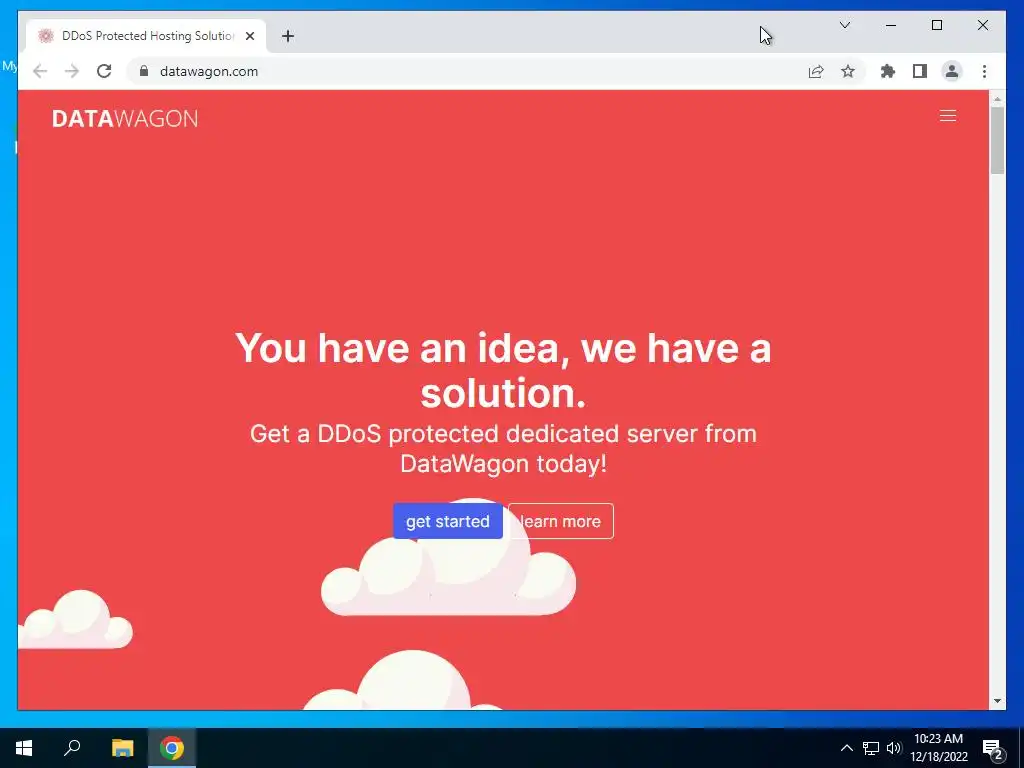Open Windows taskbar search
Screen dimensions: 1024x768
(72, 748)
